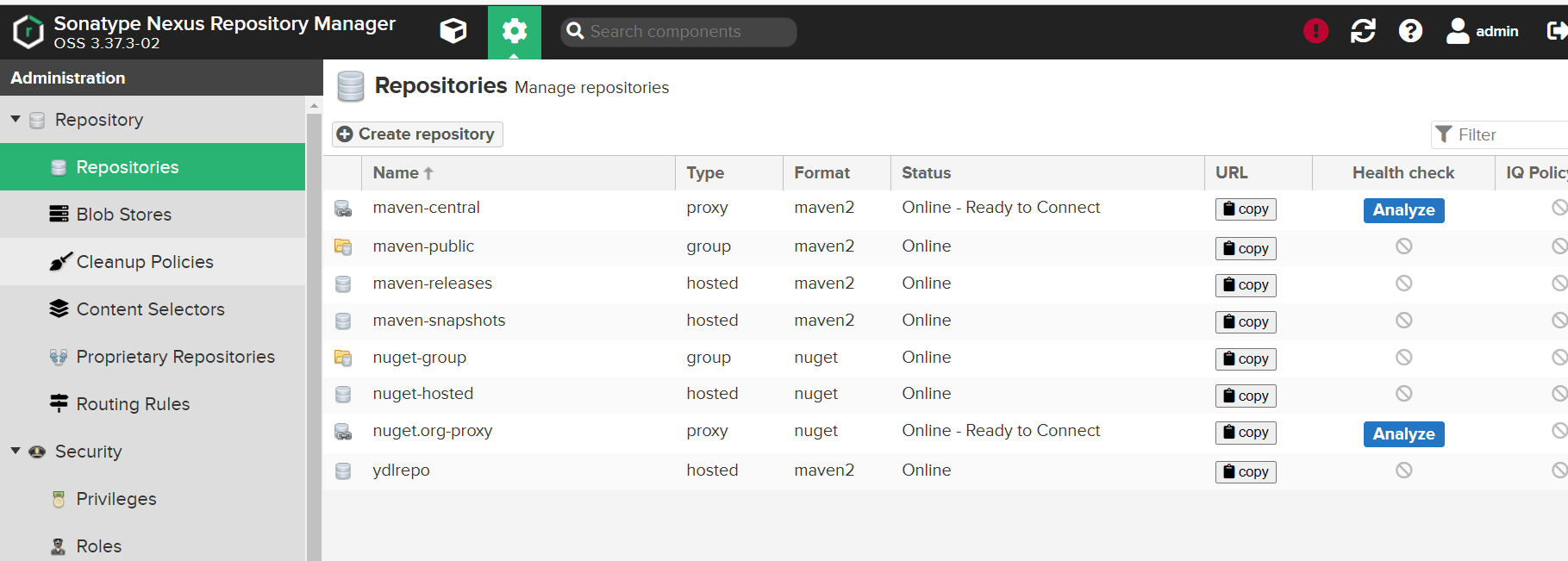Open the ydlrepo repository name
The width and height of the screenshot is (1568, 561).
tap(401, 471)
